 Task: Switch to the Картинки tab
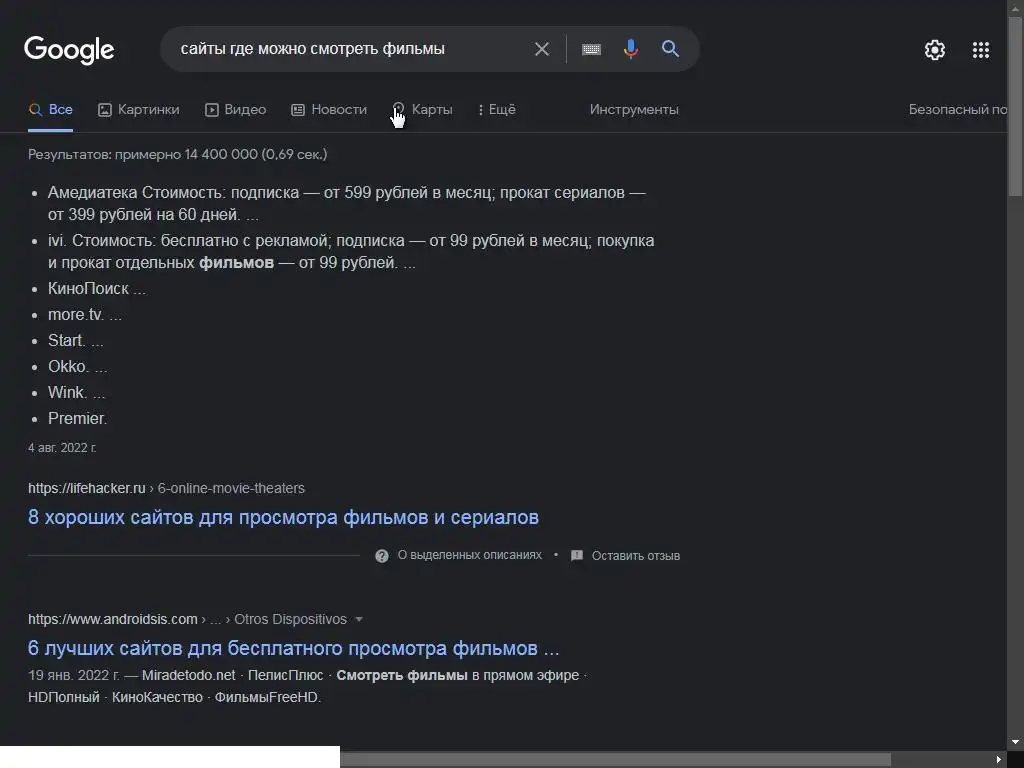point(138,110)
